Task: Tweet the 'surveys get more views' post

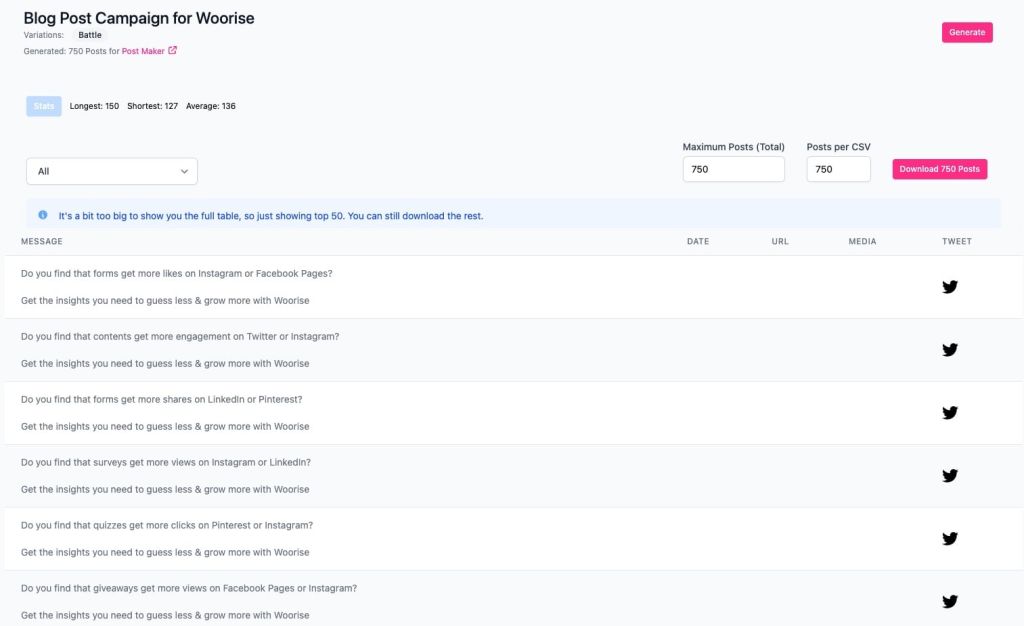Action: (950, 475)
